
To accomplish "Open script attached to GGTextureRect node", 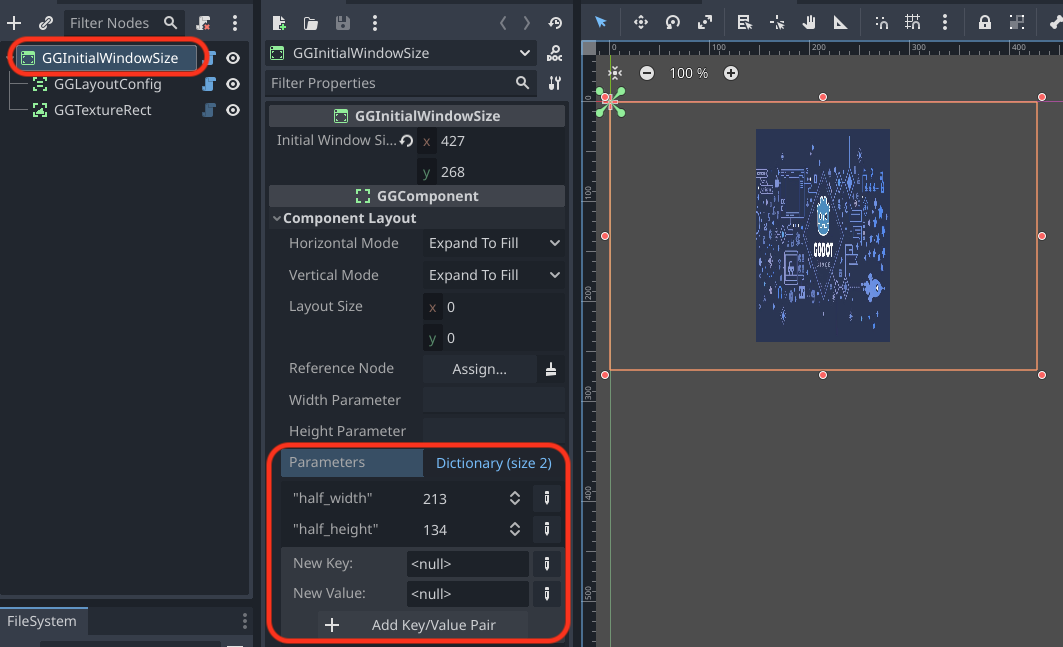I will click(209, 110).
